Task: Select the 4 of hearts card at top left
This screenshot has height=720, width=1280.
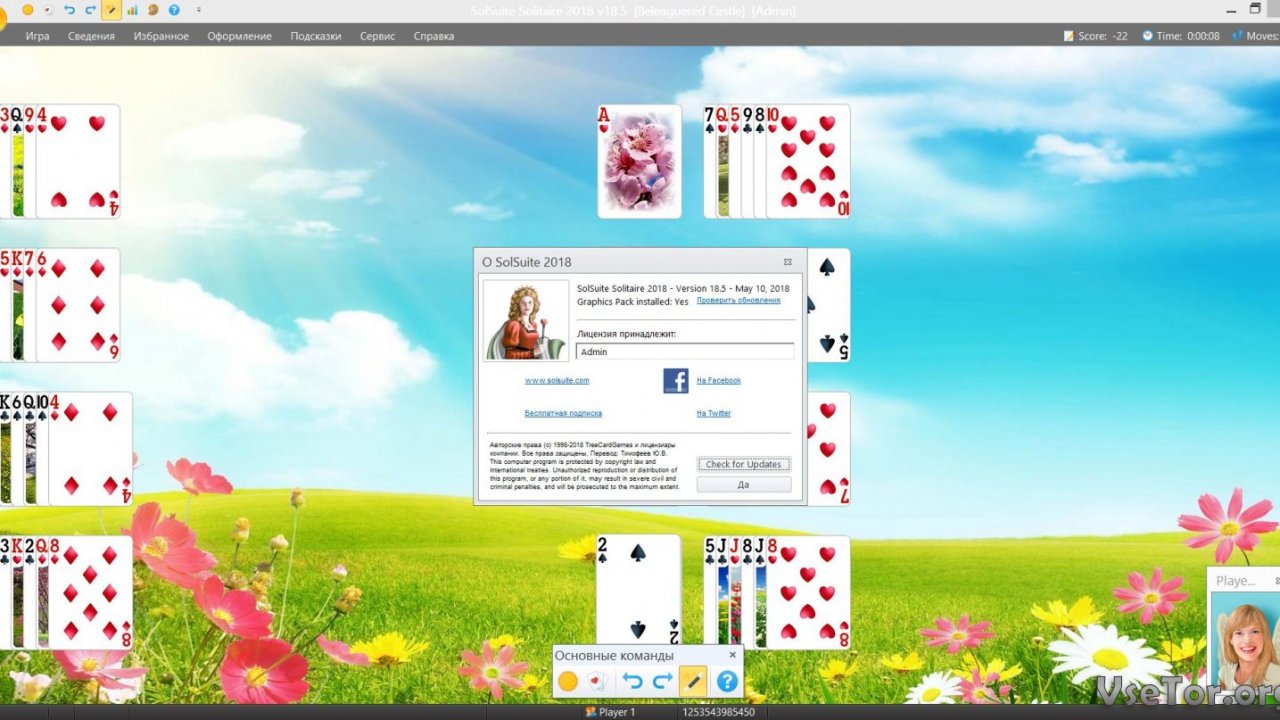Action: tap(78, 161)
